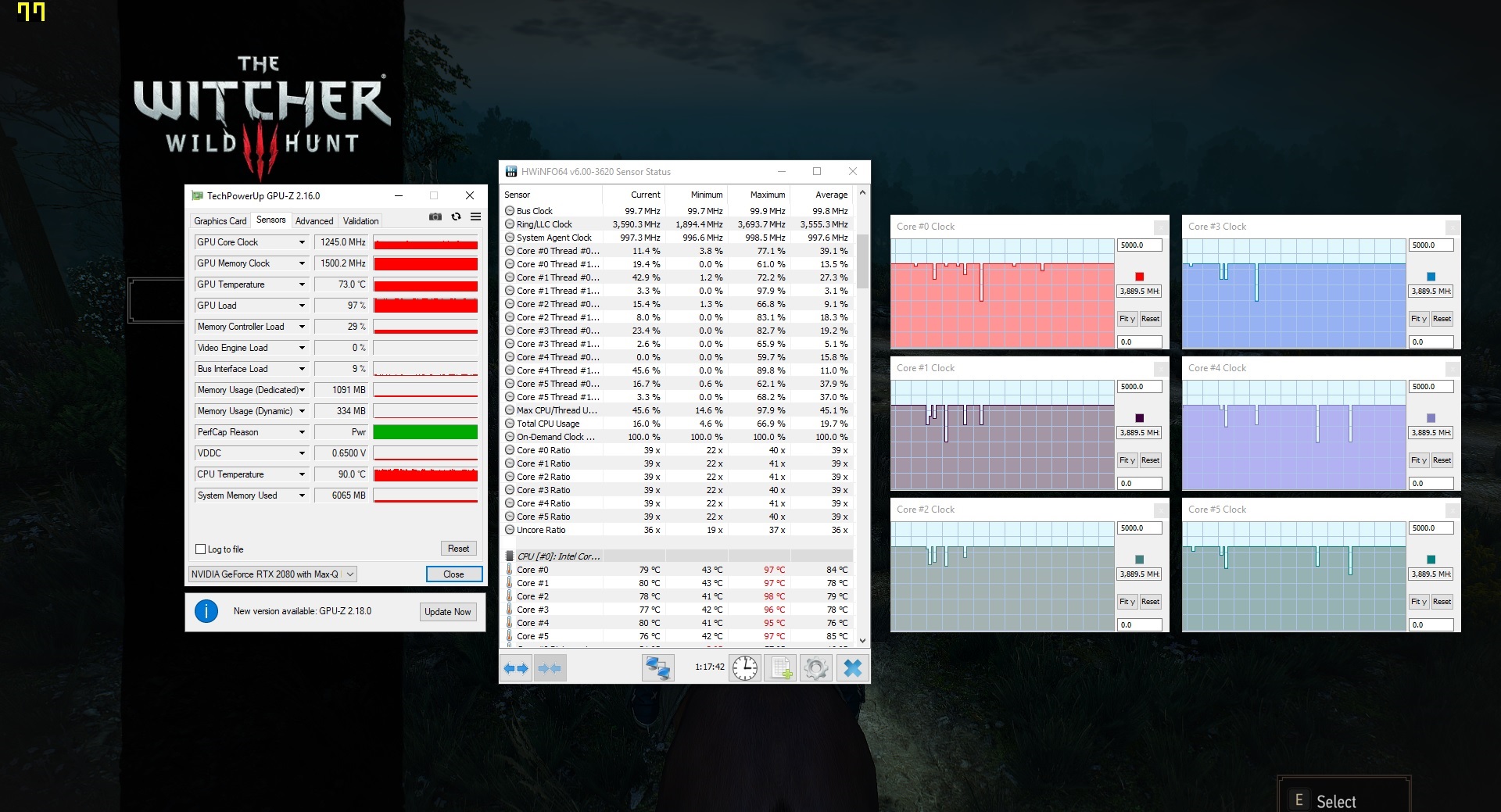
Task: Click Reset in Core #3 Clock graph
Action: 1442,319
